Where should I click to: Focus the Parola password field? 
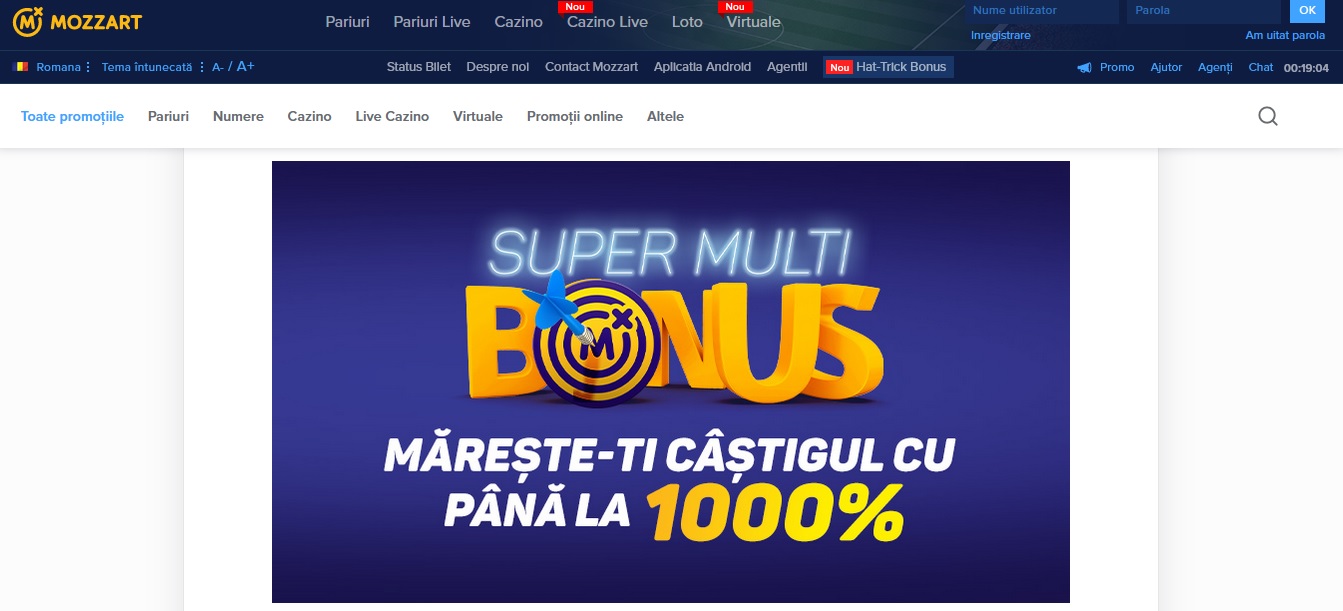click(x=1204, y=11)
